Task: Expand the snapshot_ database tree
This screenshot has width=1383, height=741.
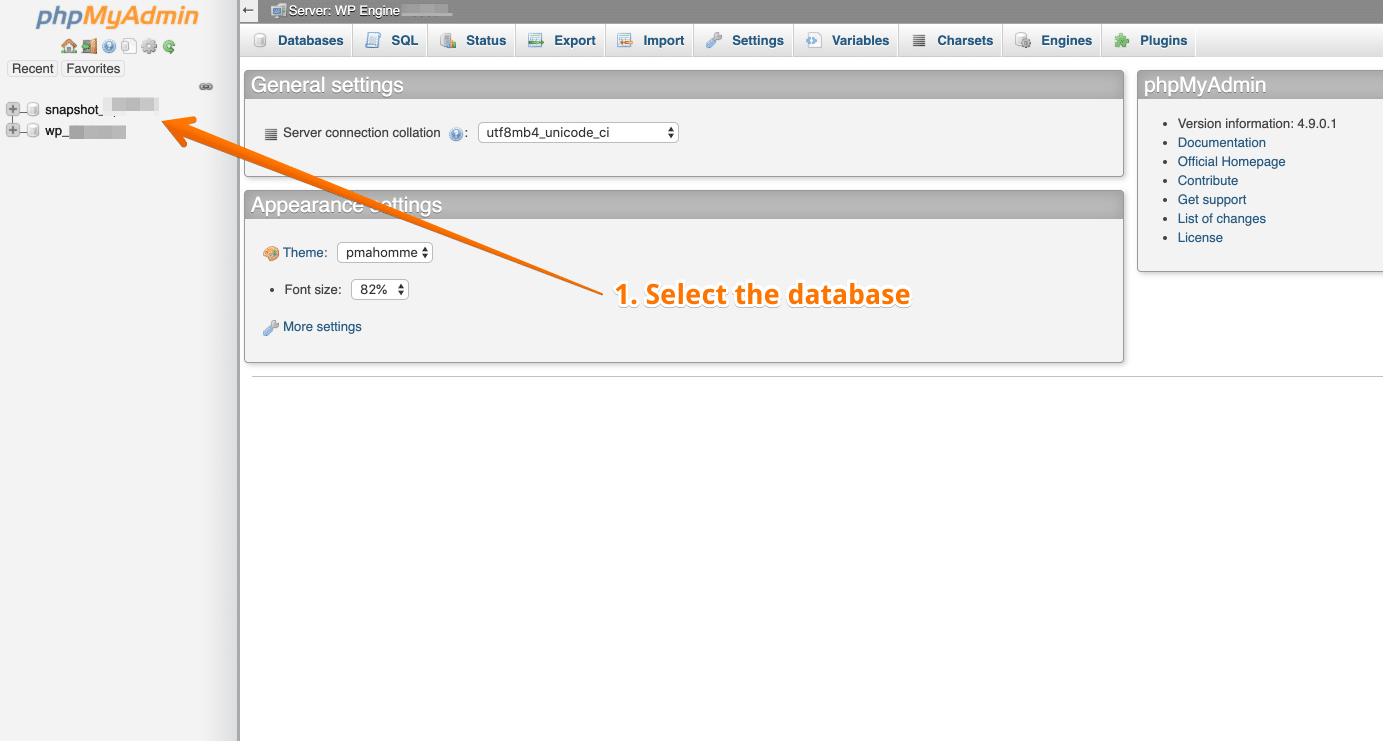Action: coord(12,109)
